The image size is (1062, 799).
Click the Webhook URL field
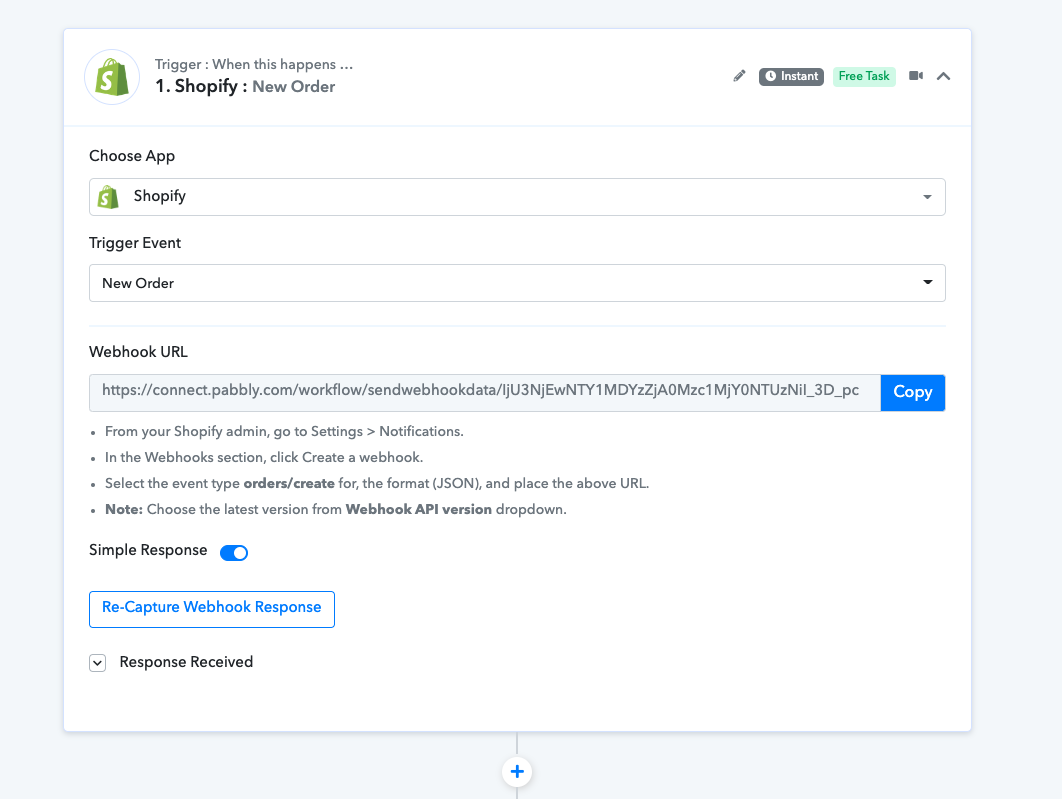click(x=485, y=393)
